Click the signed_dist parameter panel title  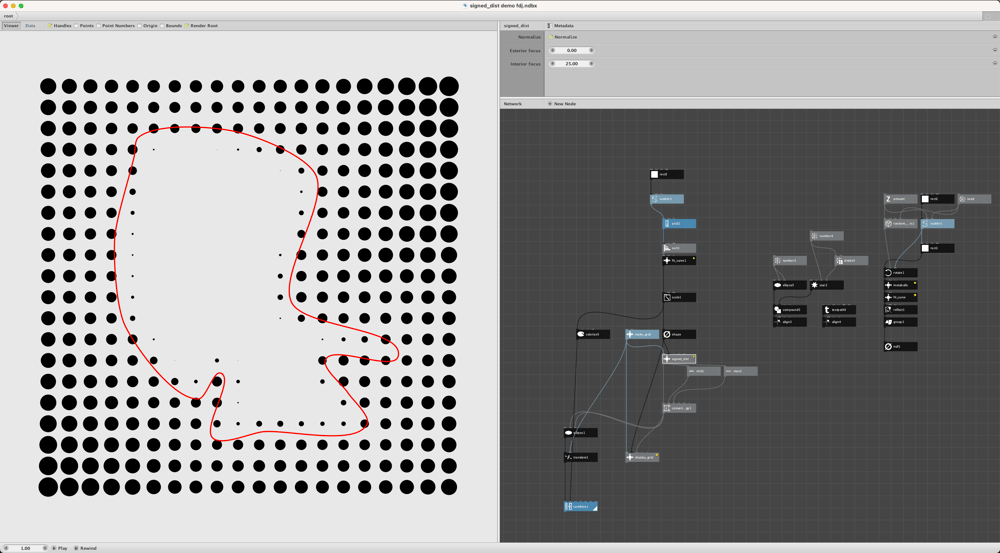point(516,26)
